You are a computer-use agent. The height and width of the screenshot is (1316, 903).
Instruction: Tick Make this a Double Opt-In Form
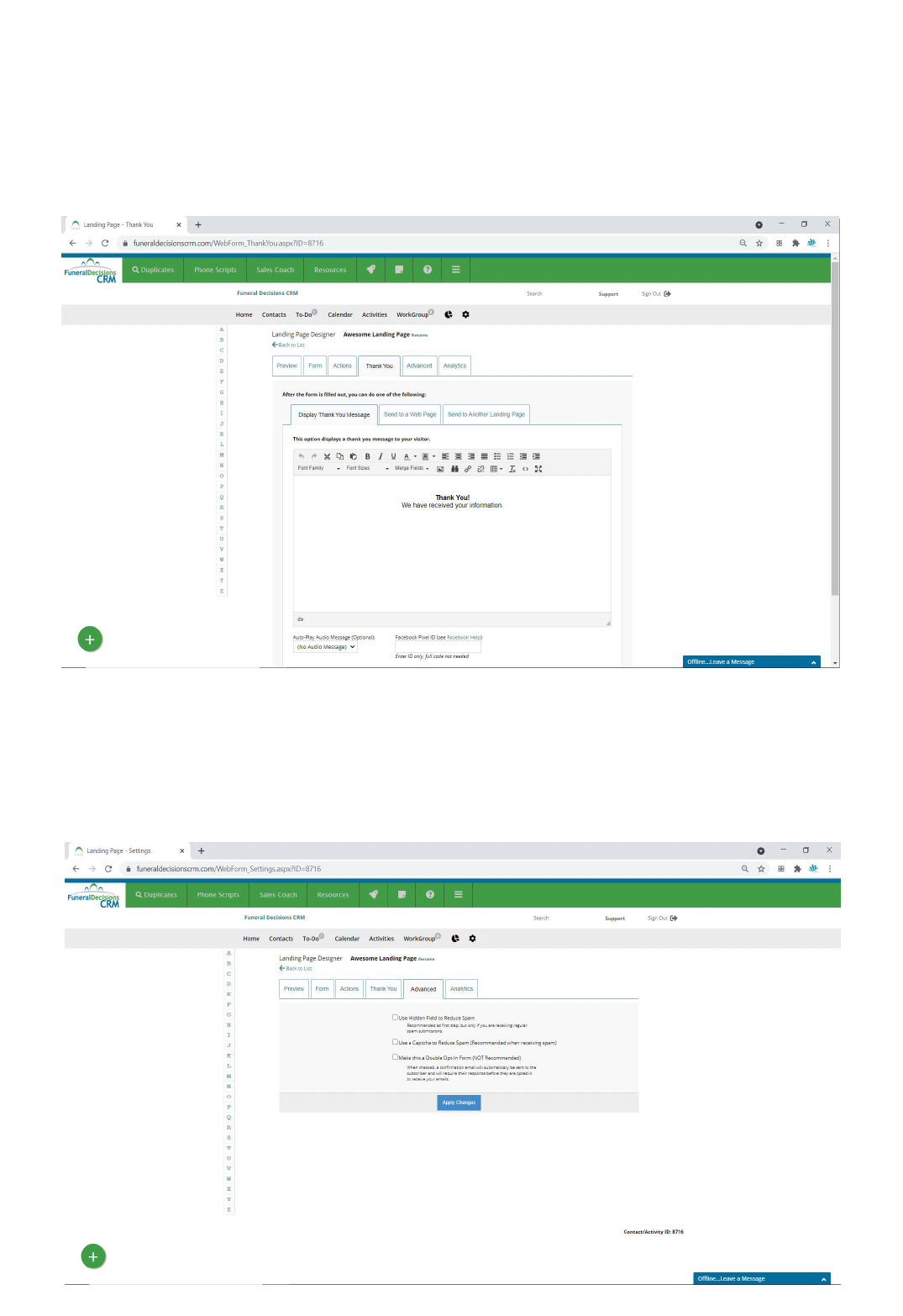tap(395, 1057)
